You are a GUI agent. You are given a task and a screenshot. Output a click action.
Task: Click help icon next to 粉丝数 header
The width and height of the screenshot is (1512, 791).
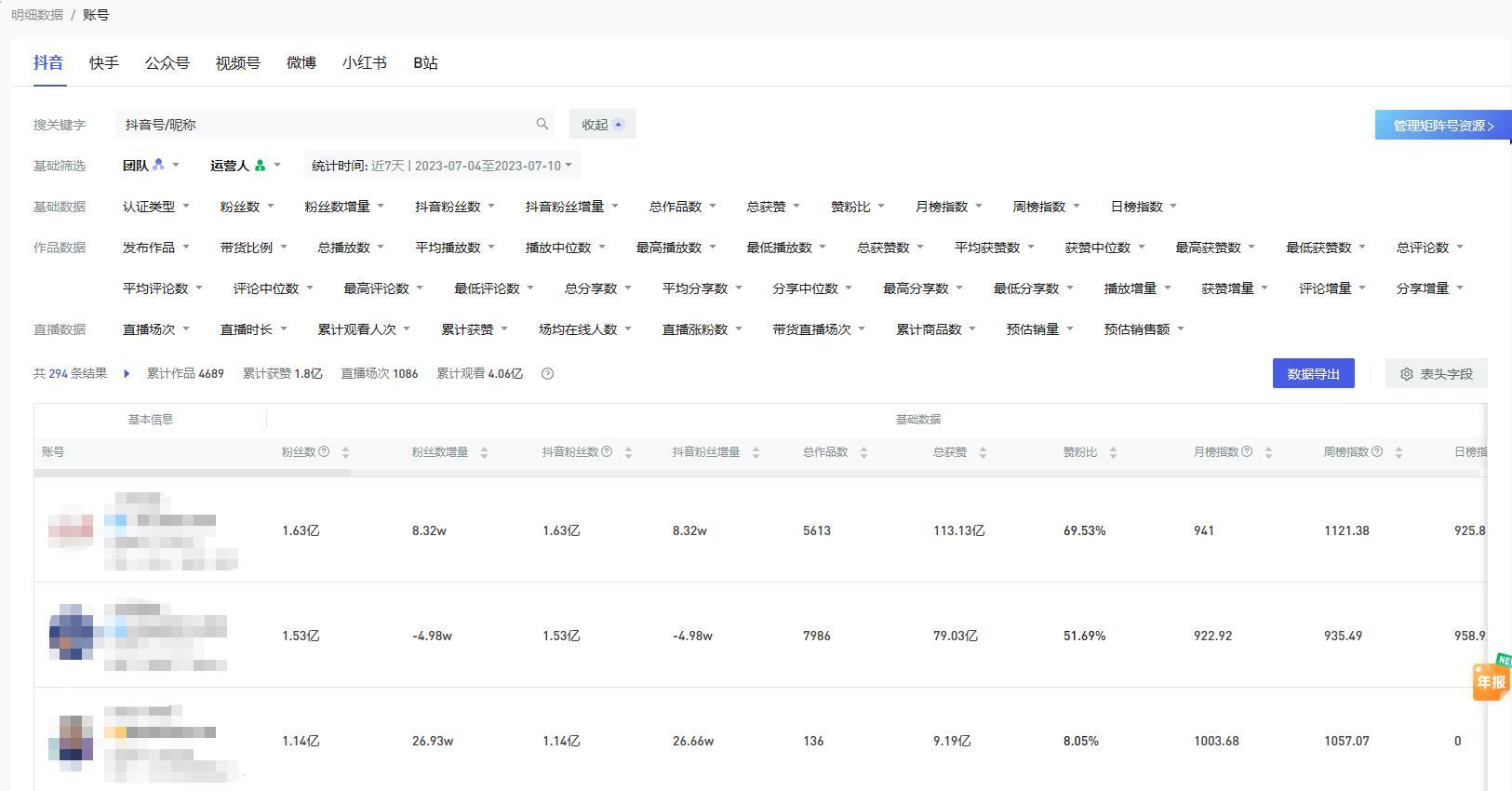coord(324,451)
